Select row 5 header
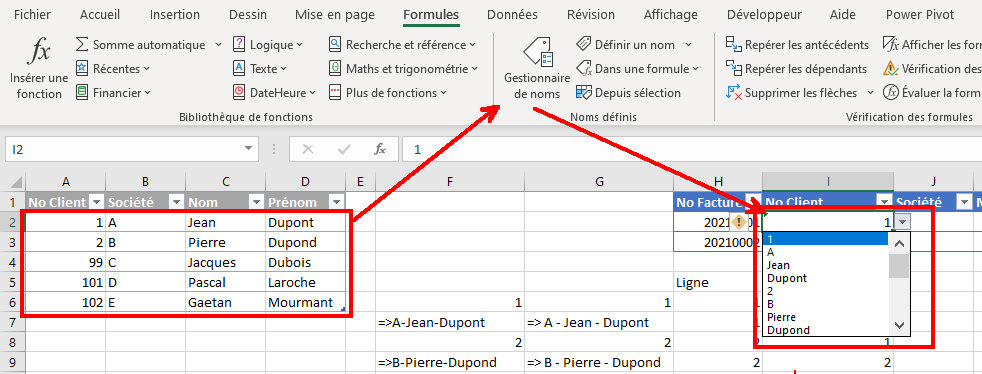The height and width of the screenshot is (374, 982). point(13,282)
